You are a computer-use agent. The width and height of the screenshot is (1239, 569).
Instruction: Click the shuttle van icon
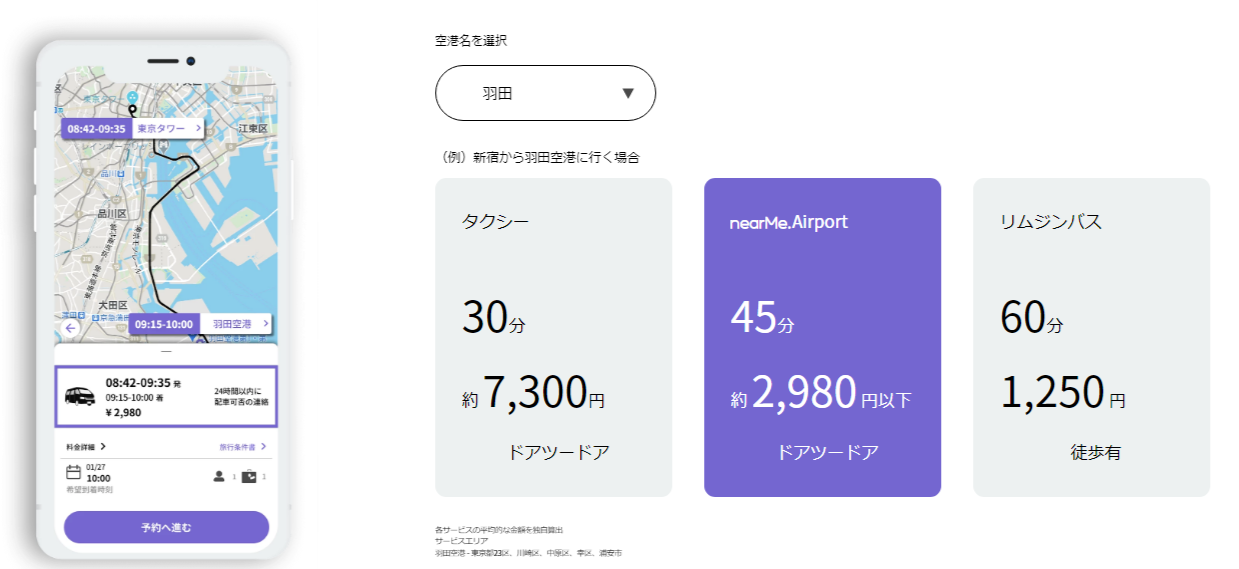click(x=81, y=396)
